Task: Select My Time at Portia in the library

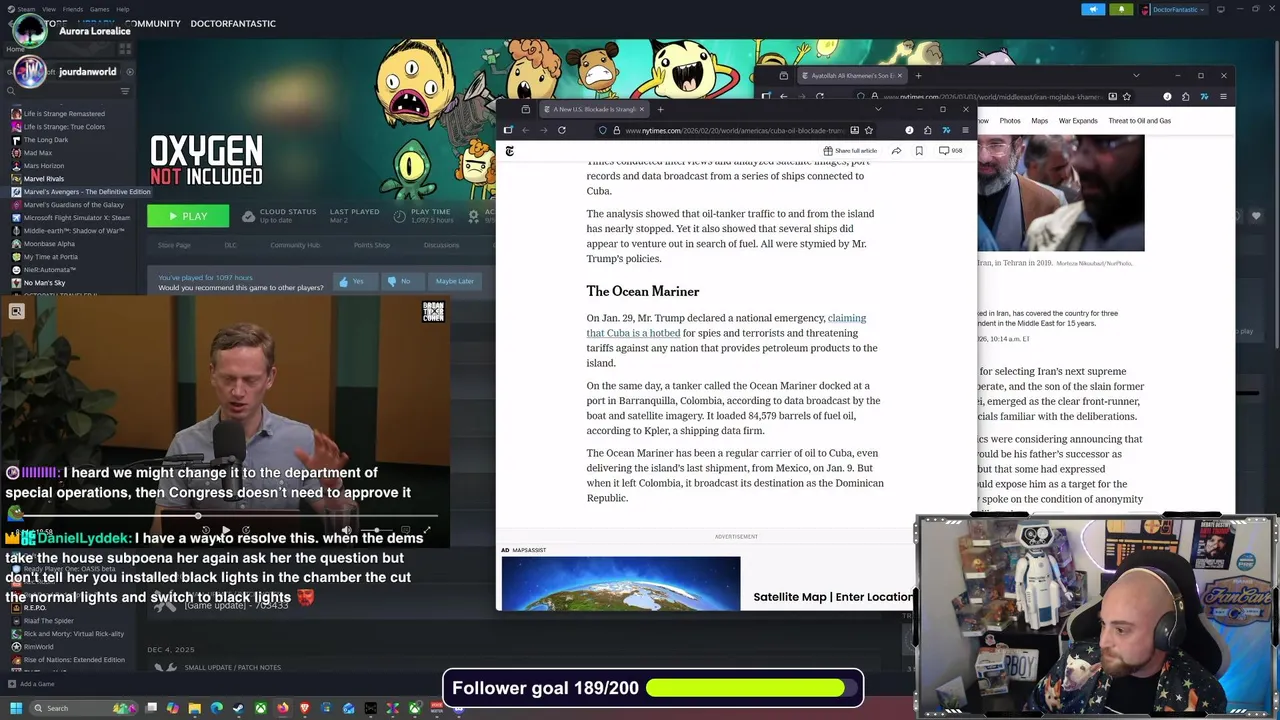Action: (x=50, y=257)
